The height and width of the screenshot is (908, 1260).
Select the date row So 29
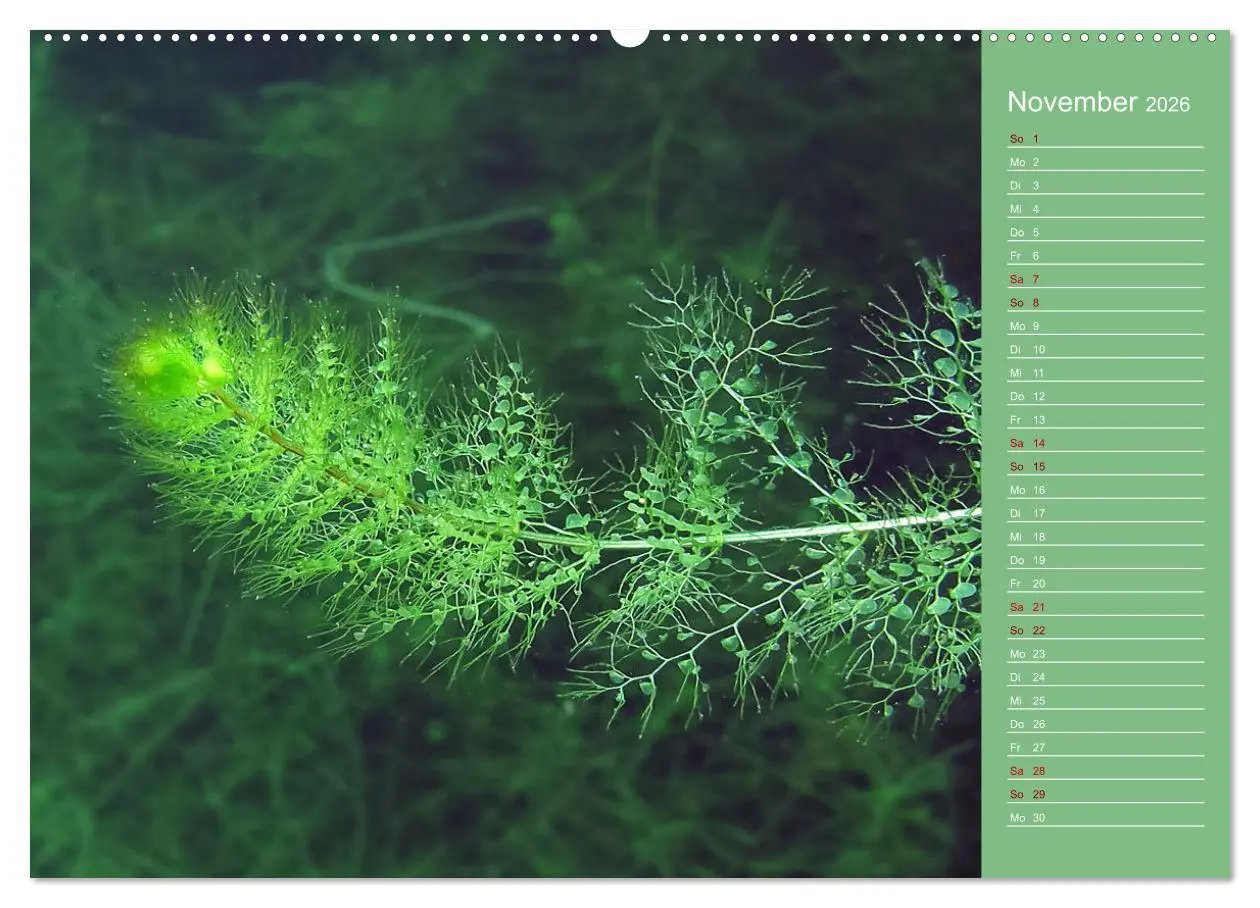pos(1105,795)
